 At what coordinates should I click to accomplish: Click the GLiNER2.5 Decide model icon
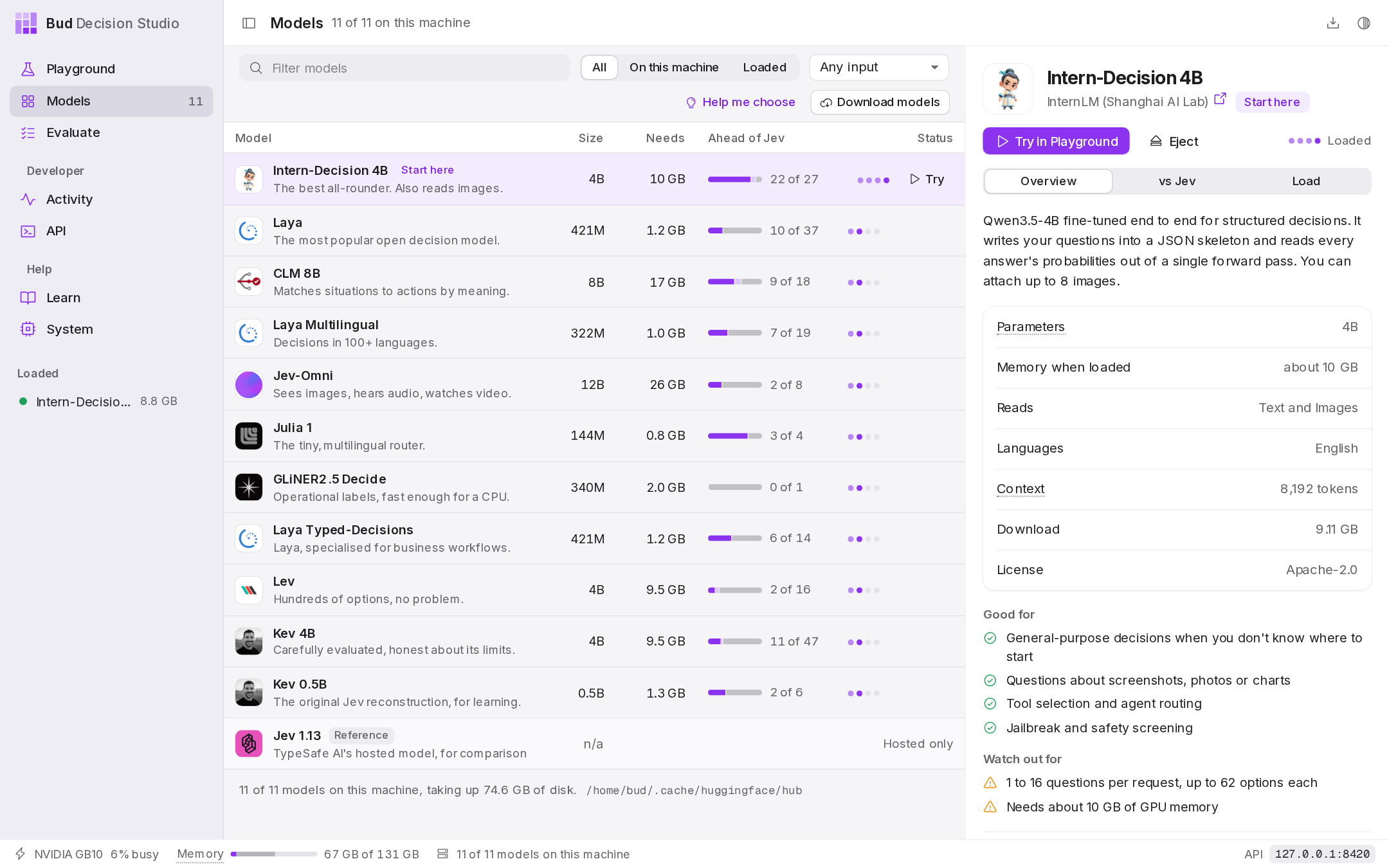(x=249, y=487)
